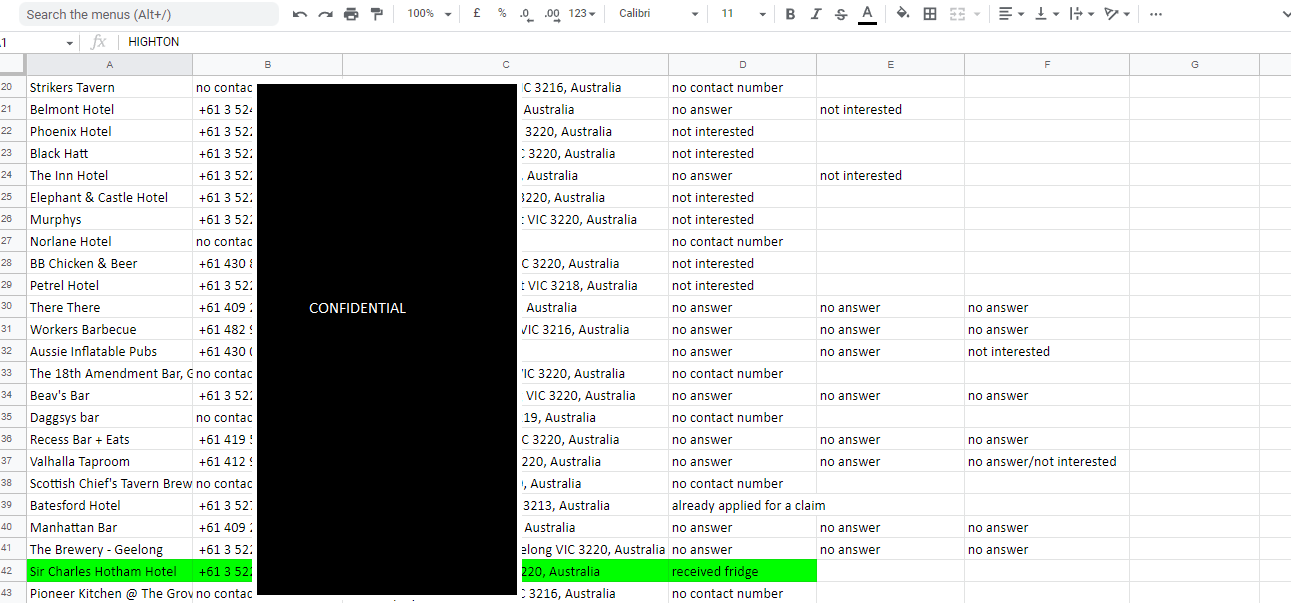Click the 'Manhattan Bar' cell
Screen dimensions: 1291x603
[x=110, y=527]
